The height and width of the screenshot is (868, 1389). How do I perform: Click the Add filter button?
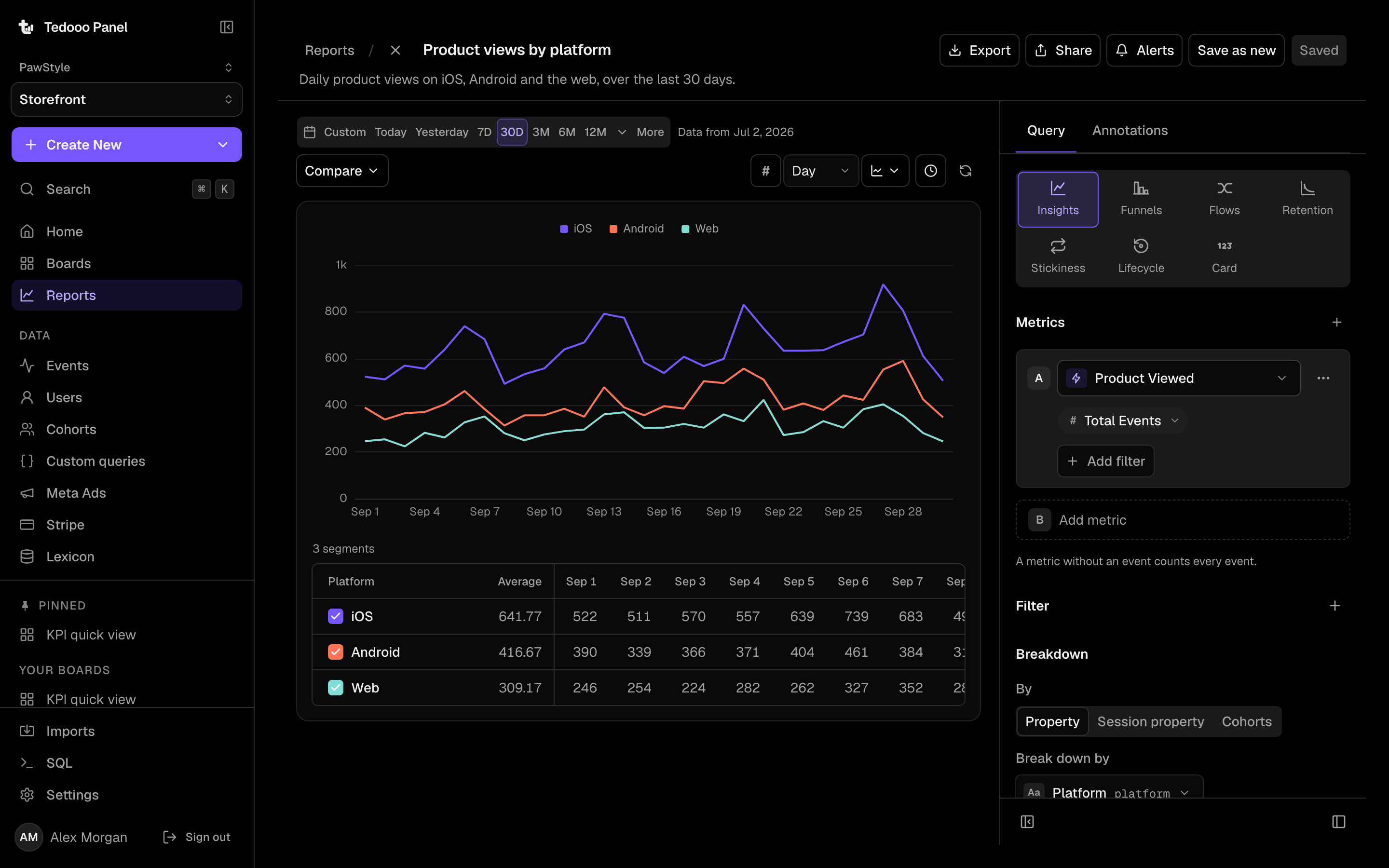[x=1105, y=461]
